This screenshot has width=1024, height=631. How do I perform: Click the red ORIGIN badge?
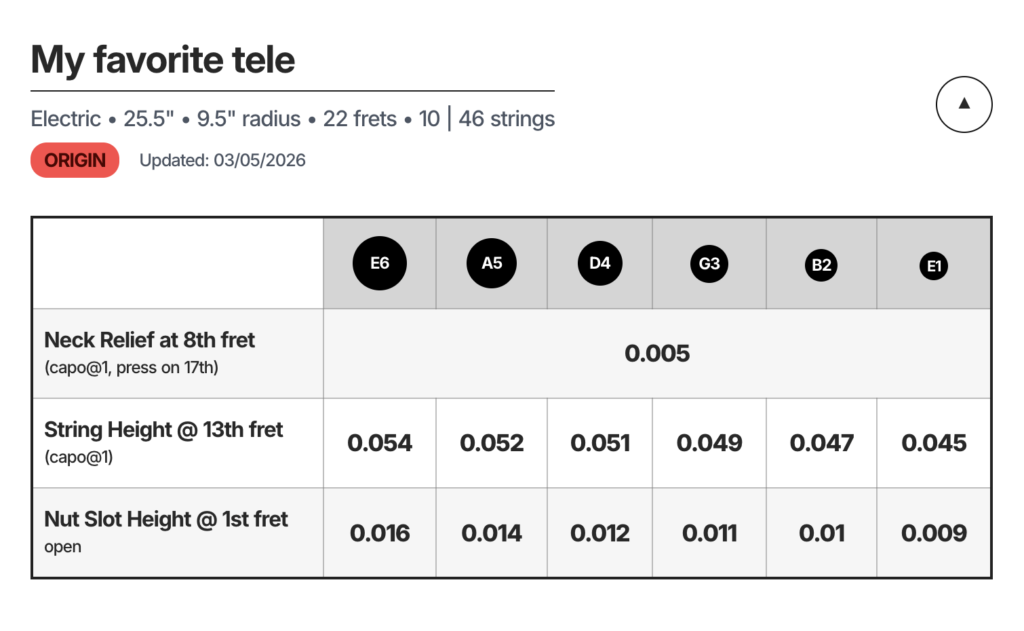pyautogui.click(x=75, y=160)
